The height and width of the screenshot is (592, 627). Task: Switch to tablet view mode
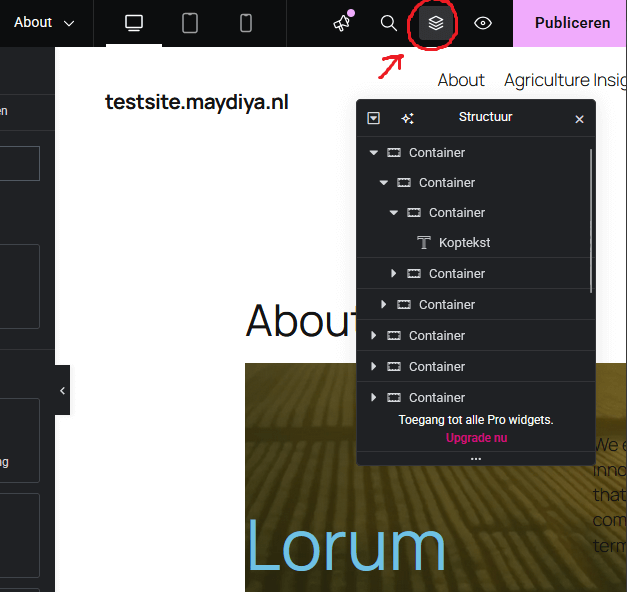(190, 23)
